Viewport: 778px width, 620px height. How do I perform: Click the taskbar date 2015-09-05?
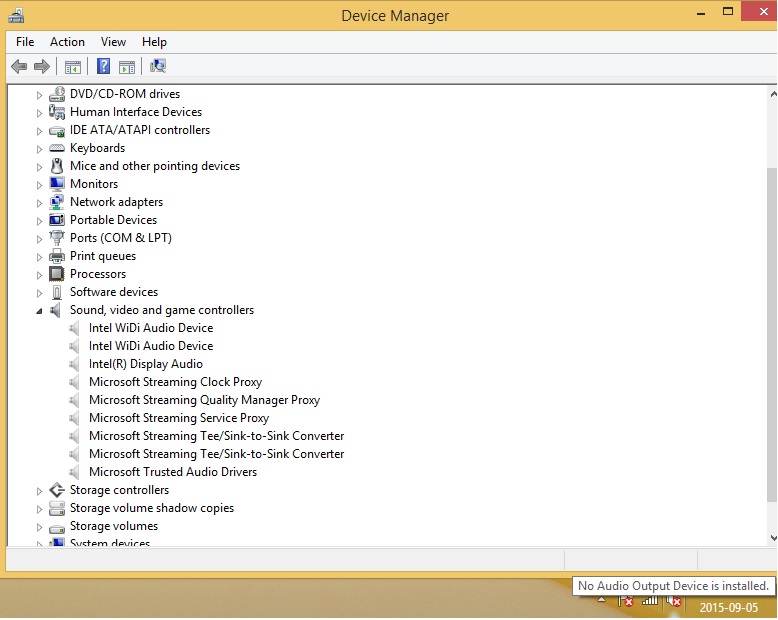point(728,608)
